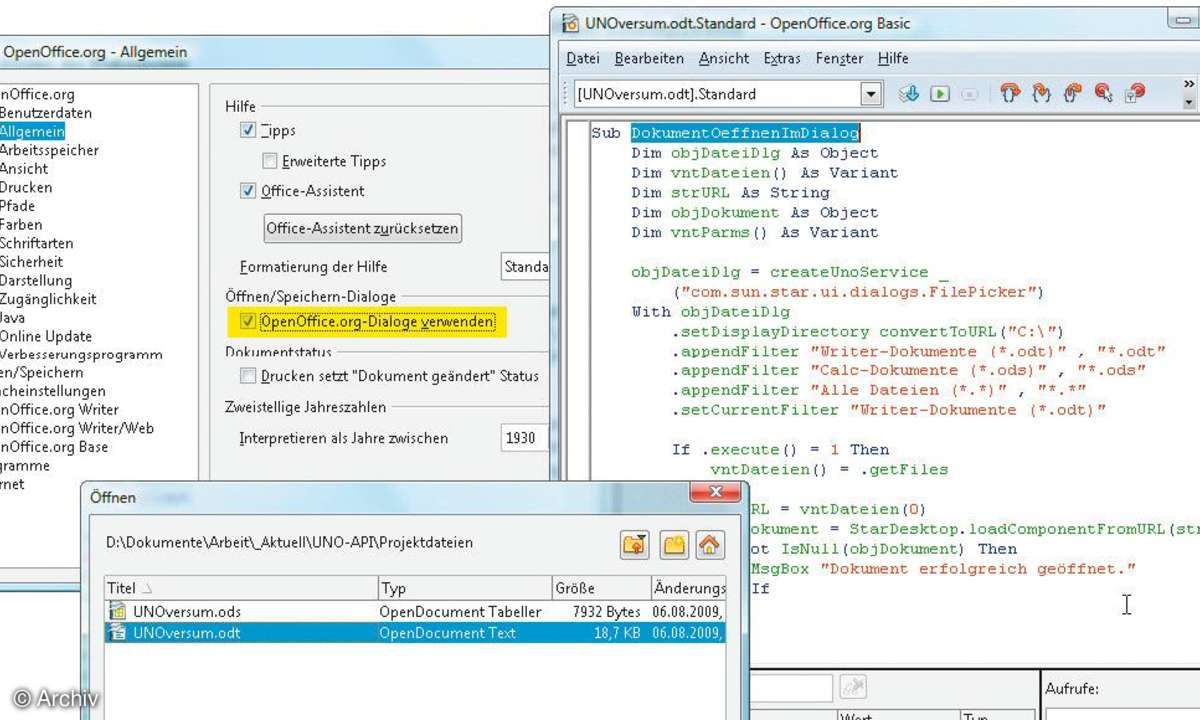Close the Öffnen dialog

pos(716,493)
